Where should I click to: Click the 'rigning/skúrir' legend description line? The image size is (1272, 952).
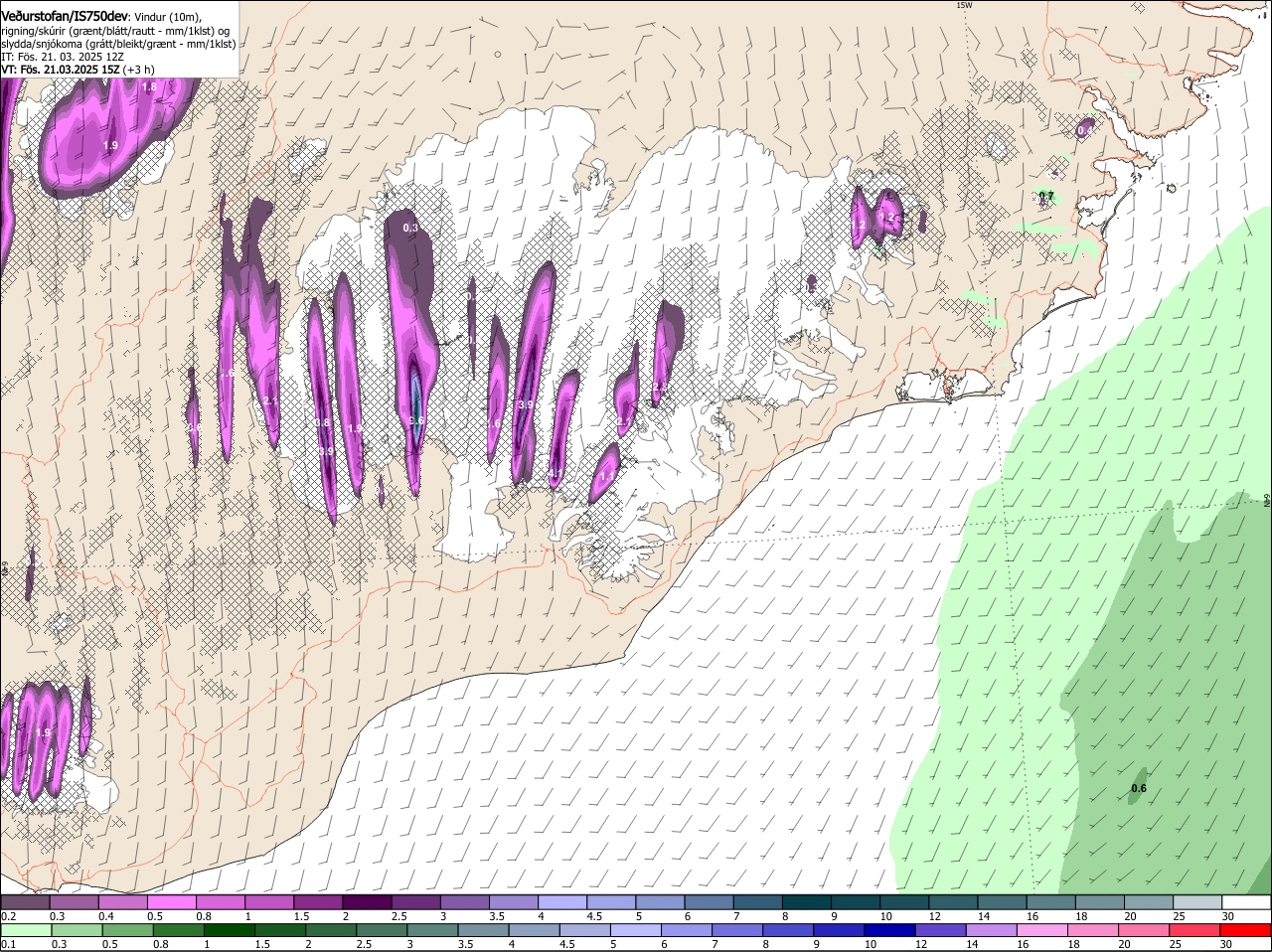[x=114, y=31]
